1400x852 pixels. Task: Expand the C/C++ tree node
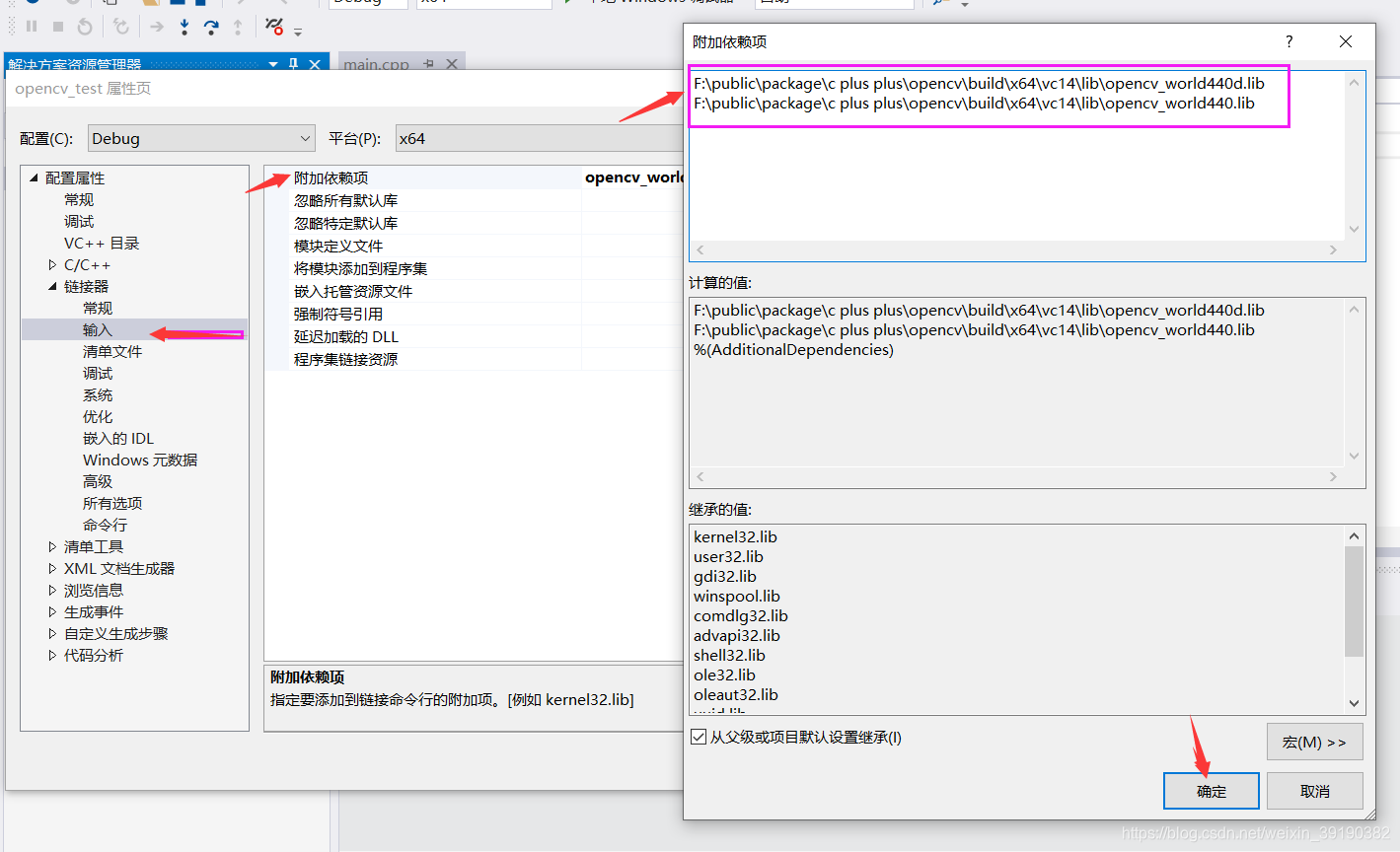pyautogui.click(x=52, y=264)
